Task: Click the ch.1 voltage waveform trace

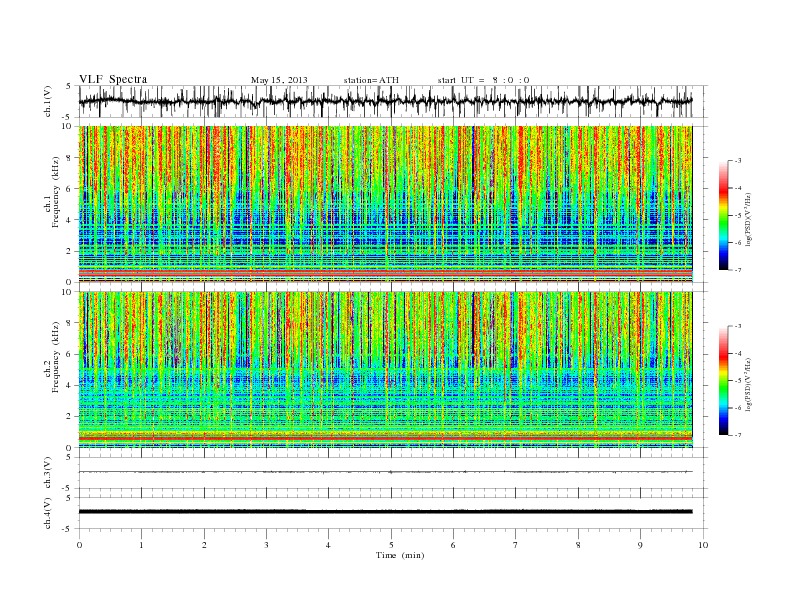Action: (x=385, y=101)
